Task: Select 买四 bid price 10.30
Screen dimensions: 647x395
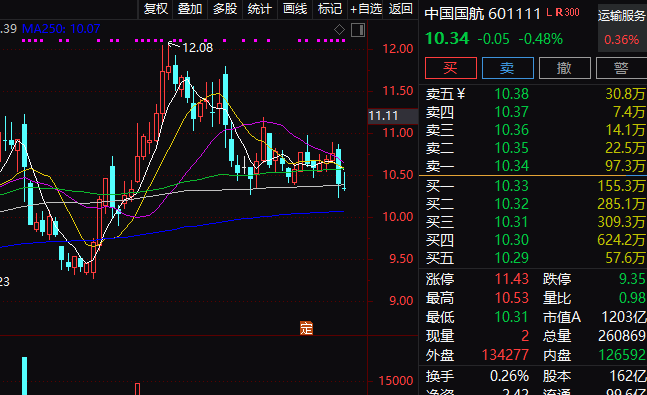Action: (x=512, y=240)
